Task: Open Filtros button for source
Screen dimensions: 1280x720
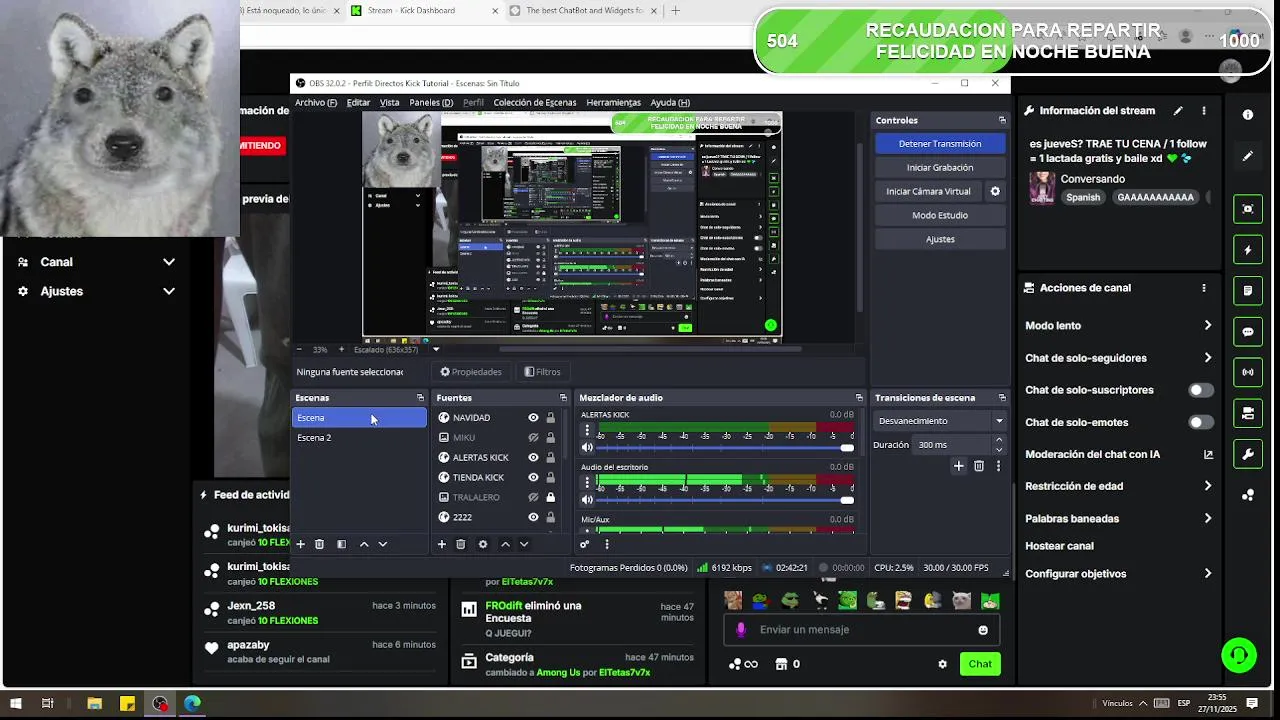Action: click(x=543, y=372)
